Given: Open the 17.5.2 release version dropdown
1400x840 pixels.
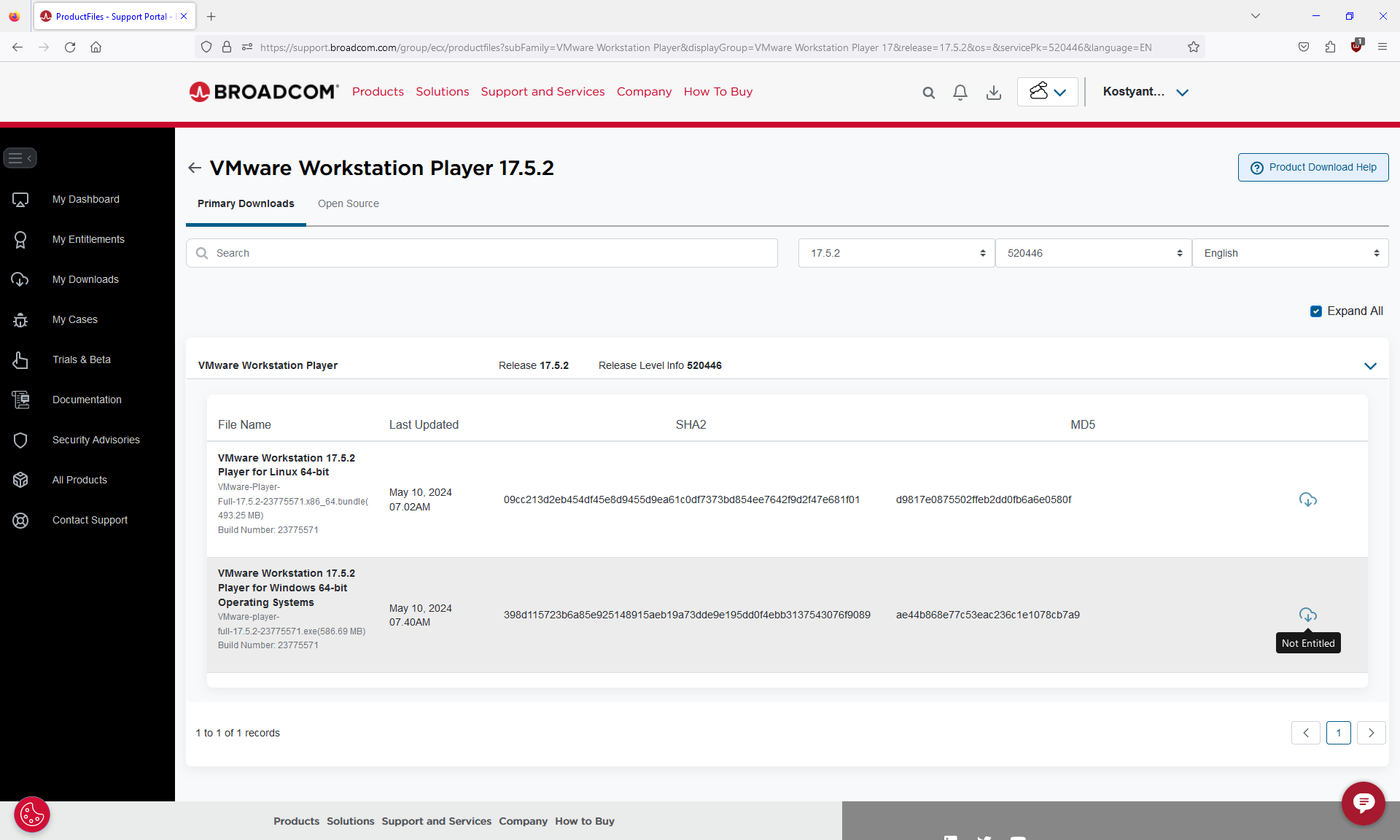Looking at the screenshot, I should tap(896, 253).
